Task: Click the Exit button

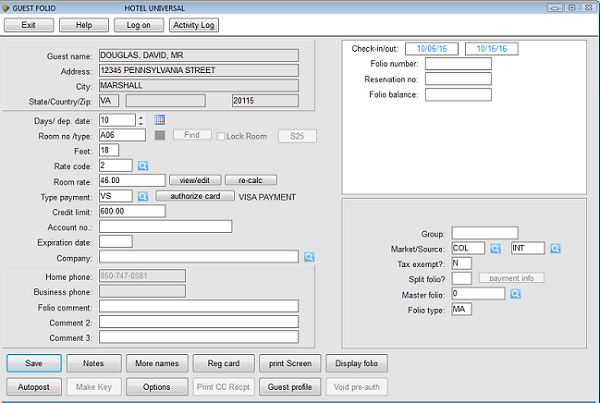Action: click(x=29, y=25)
